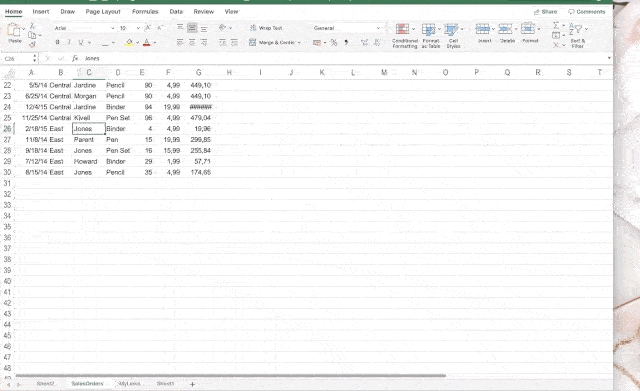Align text left

pyautogui.click(x=180, y=42)
